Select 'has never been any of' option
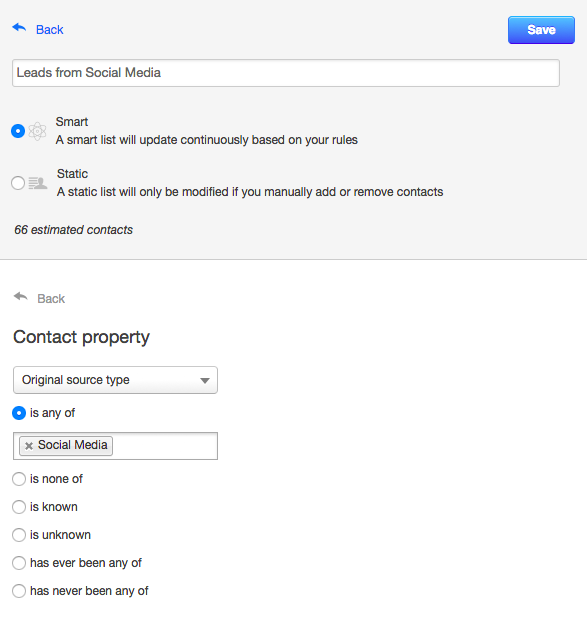This screenshot has height=624, width=587. point(19,591)
